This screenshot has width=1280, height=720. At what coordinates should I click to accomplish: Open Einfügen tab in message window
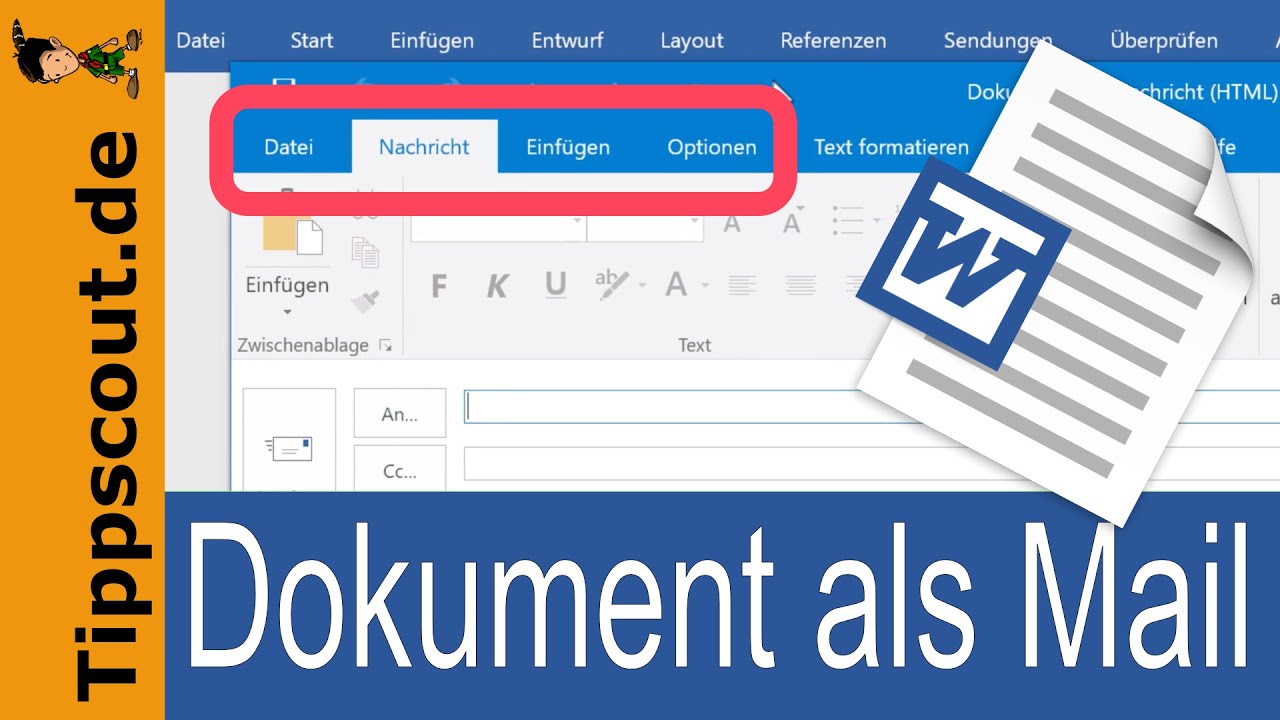[x=568, y=147]
